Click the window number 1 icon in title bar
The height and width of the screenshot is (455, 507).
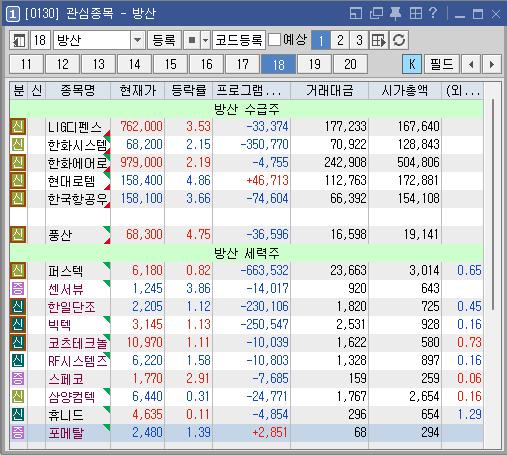[13, 14]
